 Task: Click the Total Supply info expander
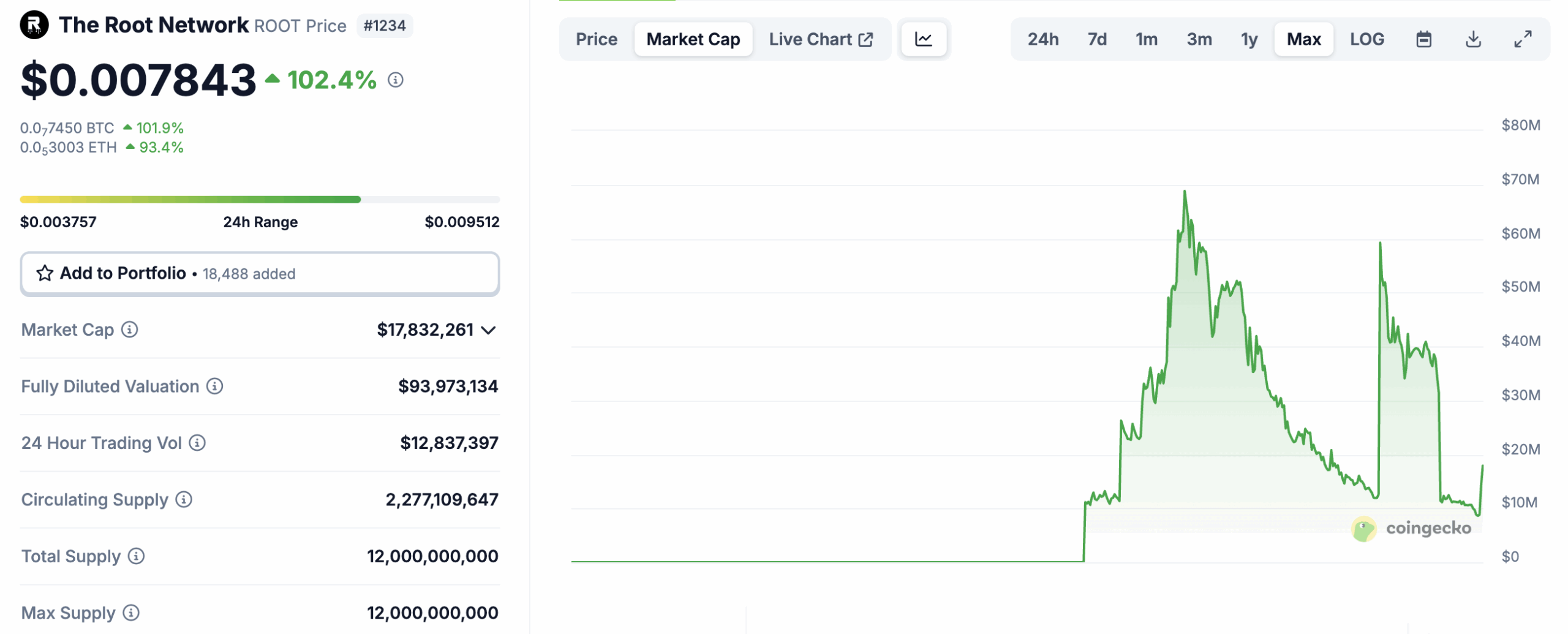(135, 557)
